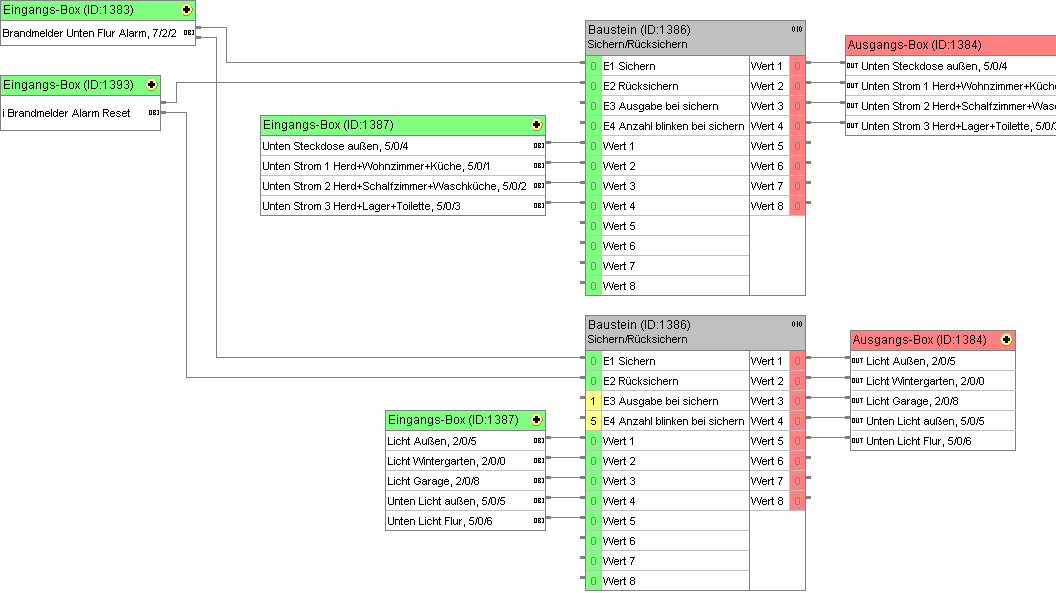
Task: Click E2 Rücksichern label in the lower Baustein
Action: coord(640,381)
